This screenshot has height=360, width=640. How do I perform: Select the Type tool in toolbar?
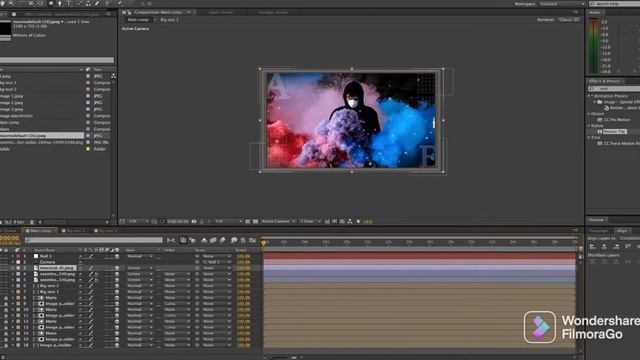(69, 3)
